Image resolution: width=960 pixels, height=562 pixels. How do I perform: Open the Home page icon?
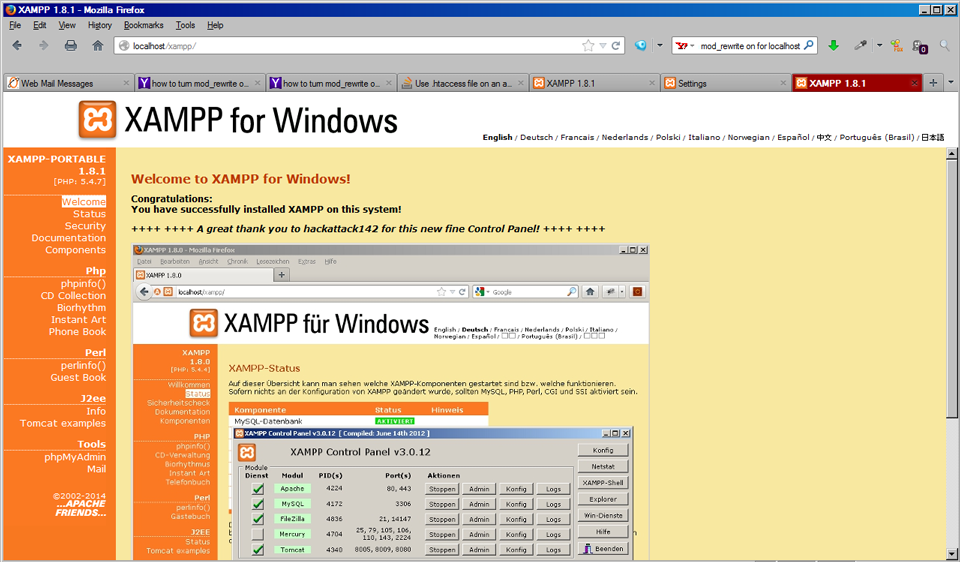[x=97, y=45]
